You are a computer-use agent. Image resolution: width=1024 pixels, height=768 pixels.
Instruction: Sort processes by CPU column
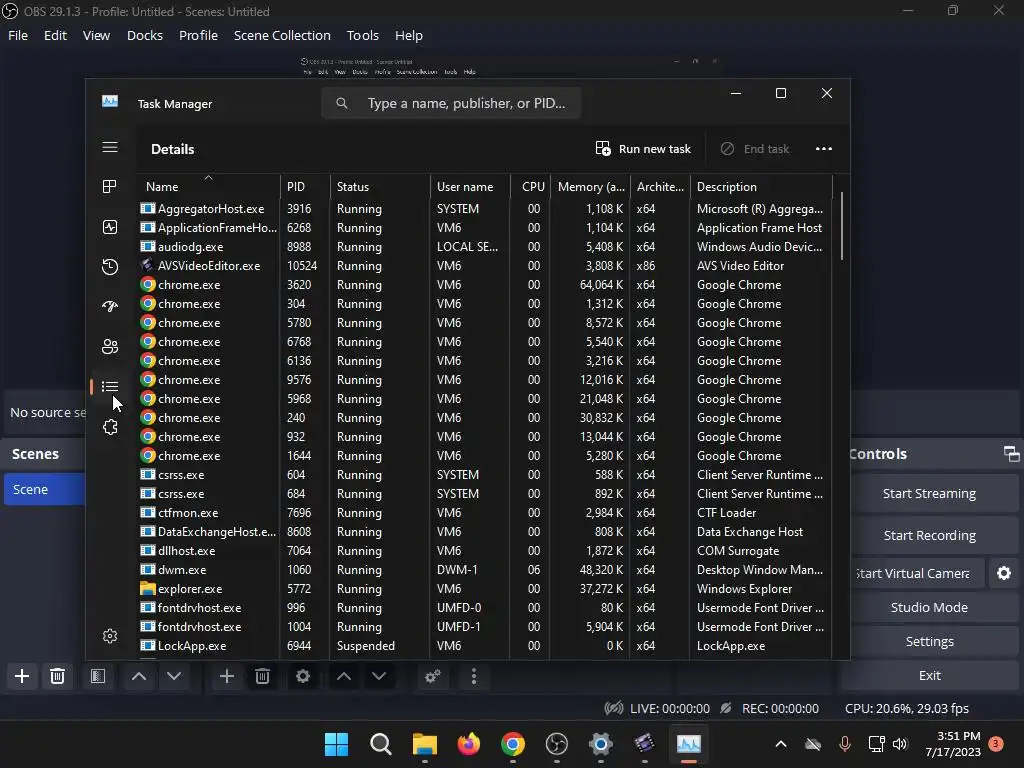530,187
